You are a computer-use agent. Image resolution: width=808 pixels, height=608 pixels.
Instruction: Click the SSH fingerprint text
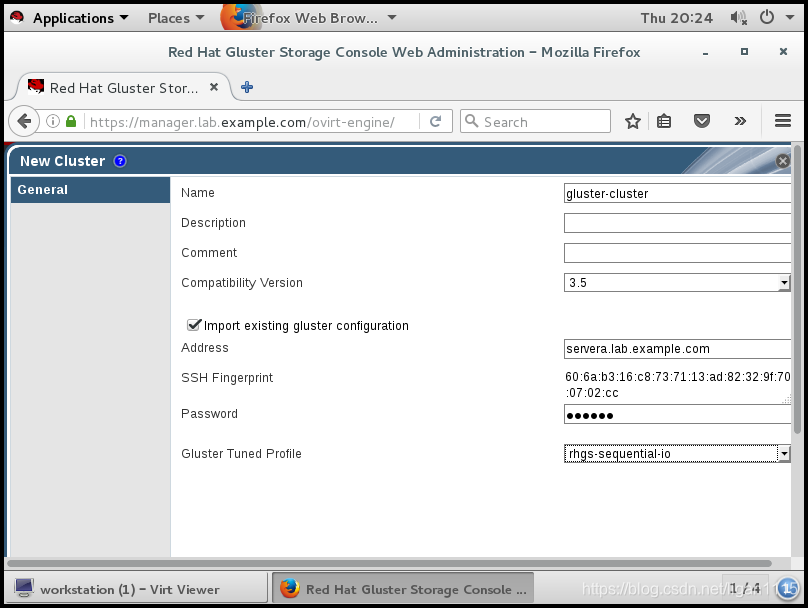tap(677, 384)
